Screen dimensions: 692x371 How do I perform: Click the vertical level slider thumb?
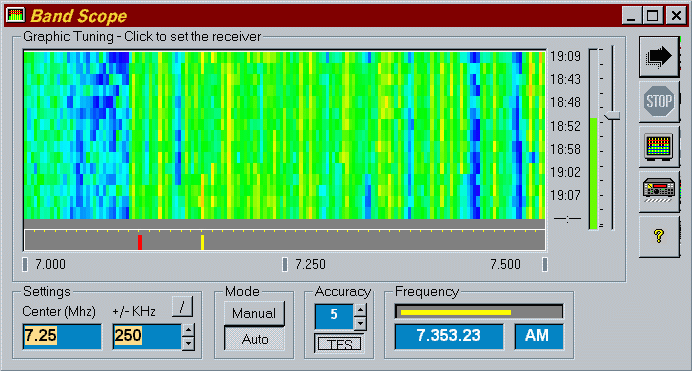point(613,116)
